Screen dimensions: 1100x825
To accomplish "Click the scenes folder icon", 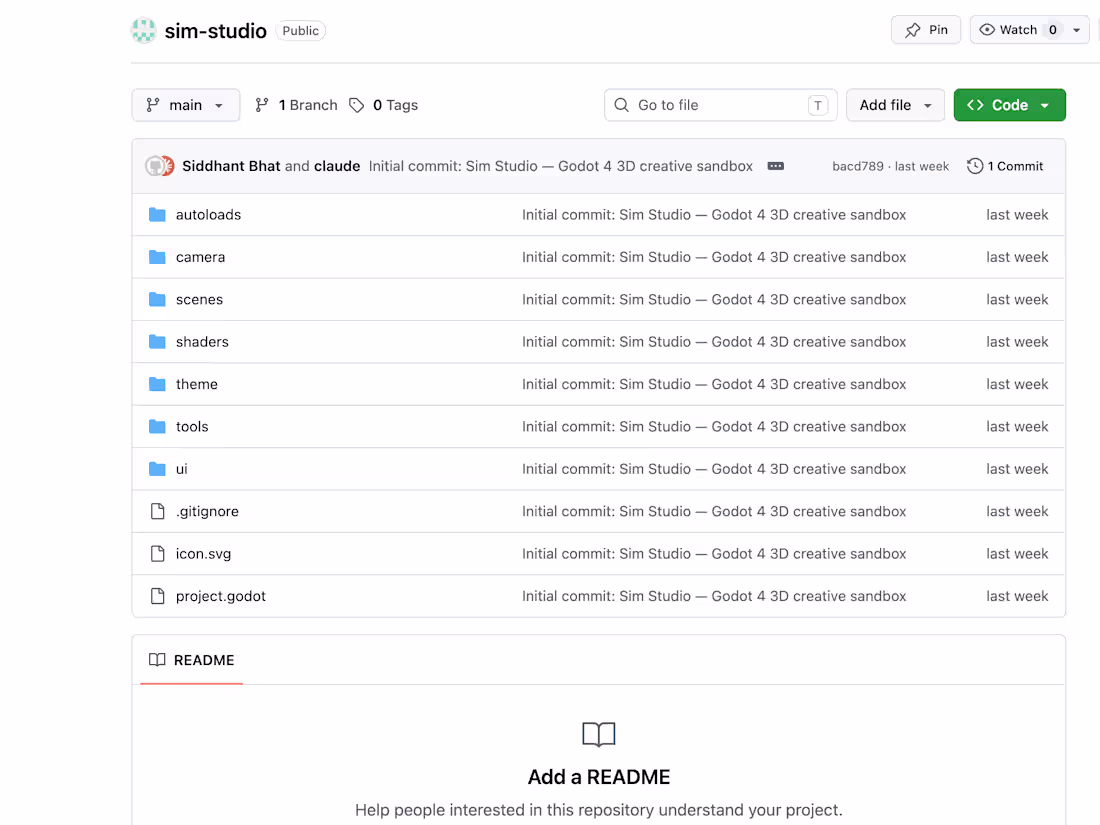I will click(157, 300).
